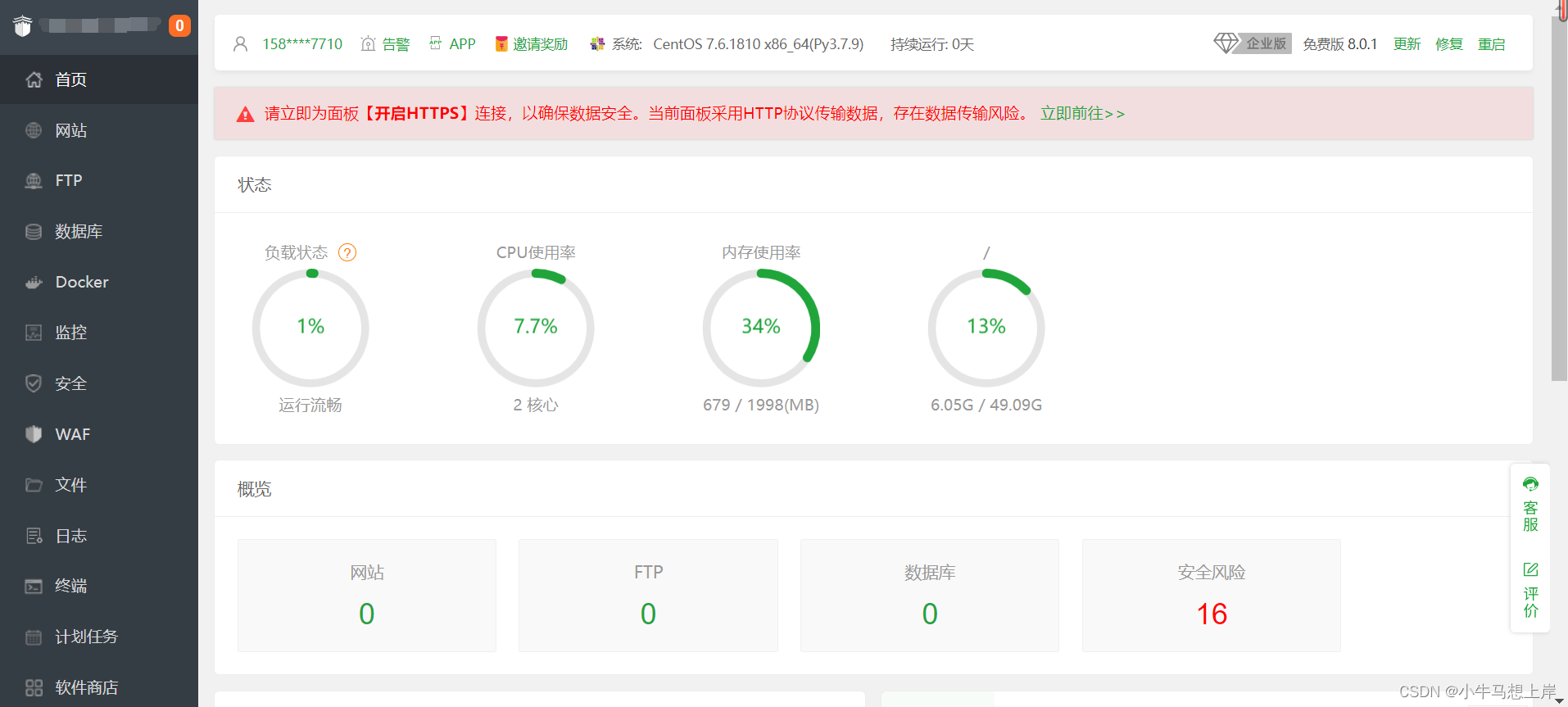
Task: Click the APP phone icon in header
Action: pyautogui.click(x=435, y=43)
